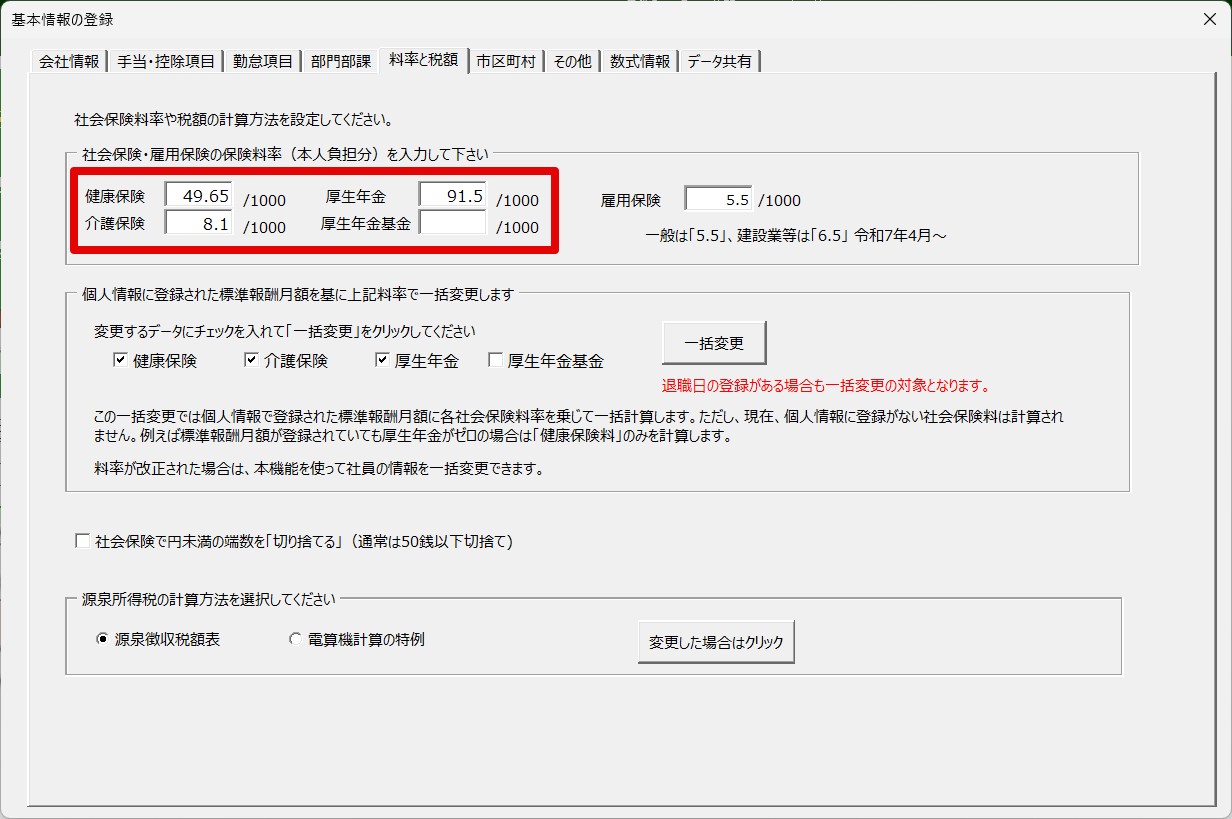This screenshot has height=819, width=1232.
Task: Uncheck the 健康保険 bulk change checkbox
Action: pos(120,361)
